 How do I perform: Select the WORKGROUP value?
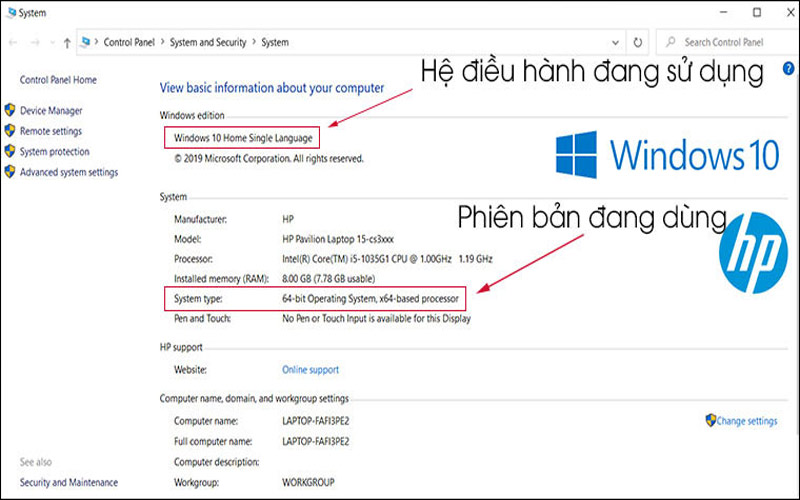tap(308, 483)
